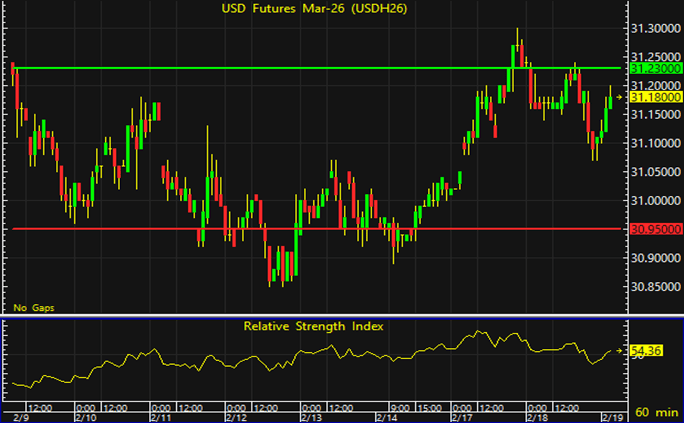The height and width of the screenshot is (423, 684).
Task: Select the green 31.23000 price tag
Action: [655, 68]
